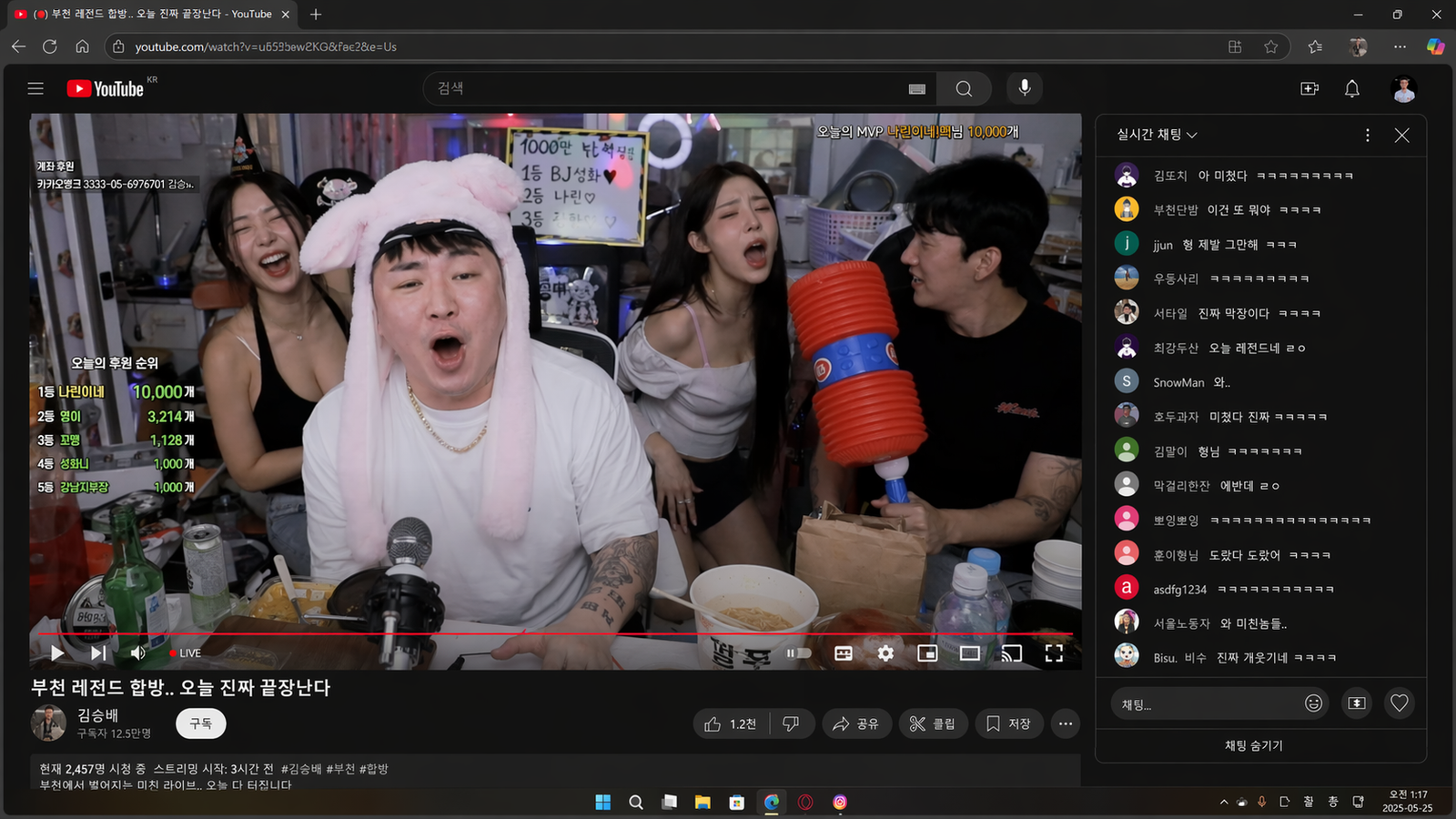Open video settings gear
The height and width of the screenshot is (819, 1456).
pos(885,653)
